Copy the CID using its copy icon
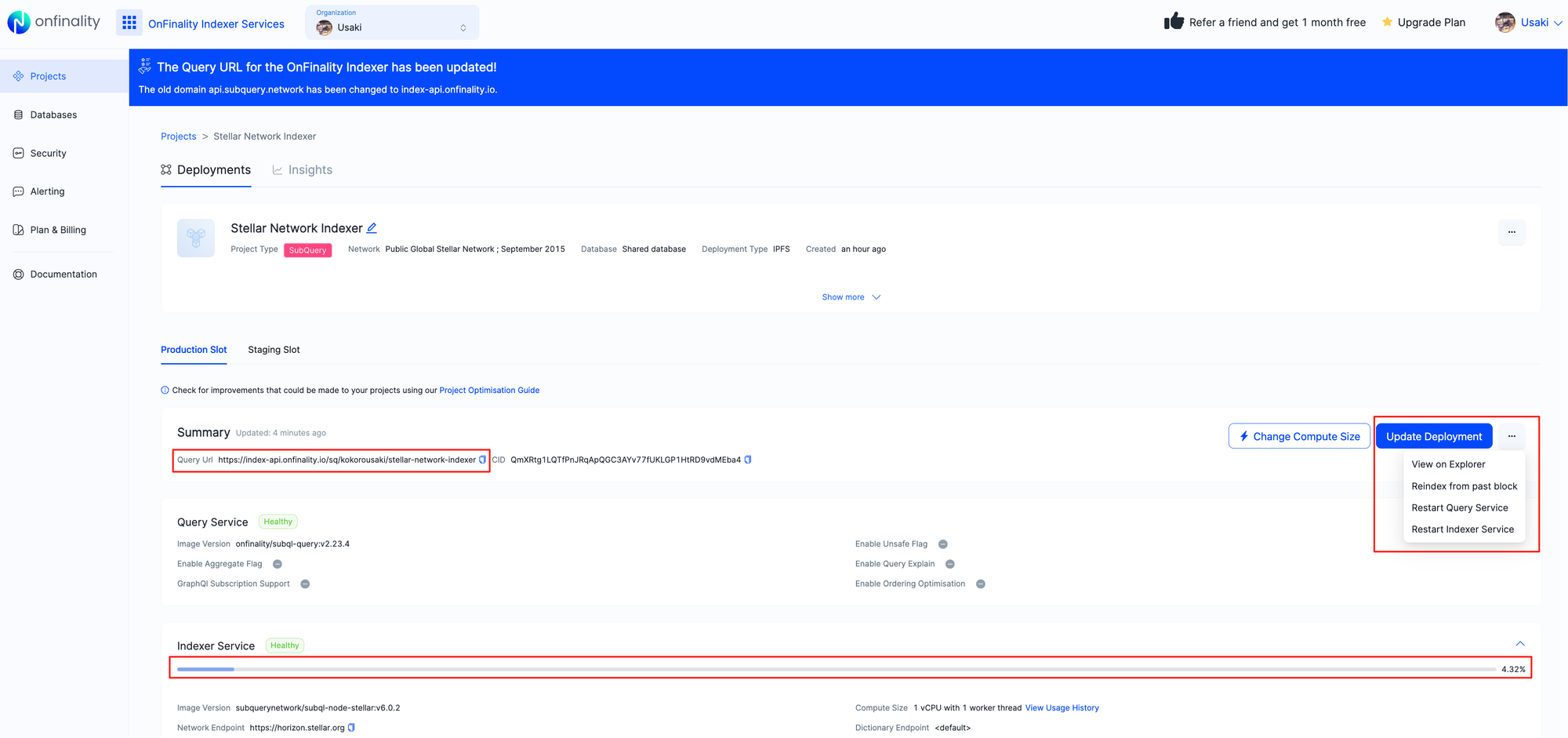1568x738 pixels. pyautogui.click(x=749, y=460)
